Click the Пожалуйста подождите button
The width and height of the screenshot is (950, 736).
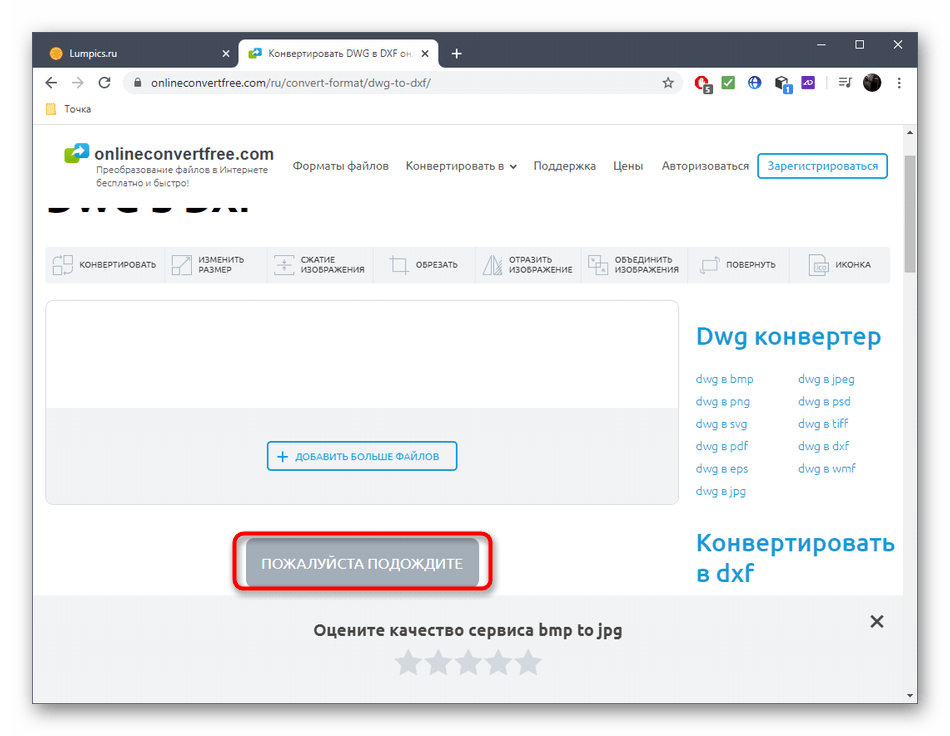(362, 563)
